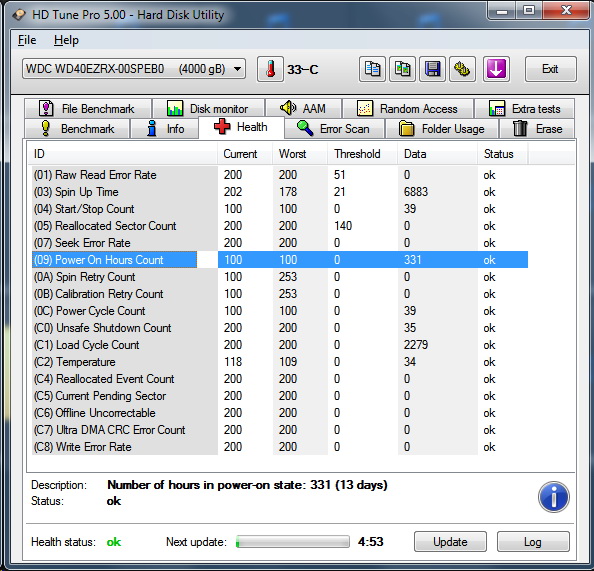Click the 4:53 countdown timer
Viewport: 594px width, 571px height.
click(x=370, y=542)
